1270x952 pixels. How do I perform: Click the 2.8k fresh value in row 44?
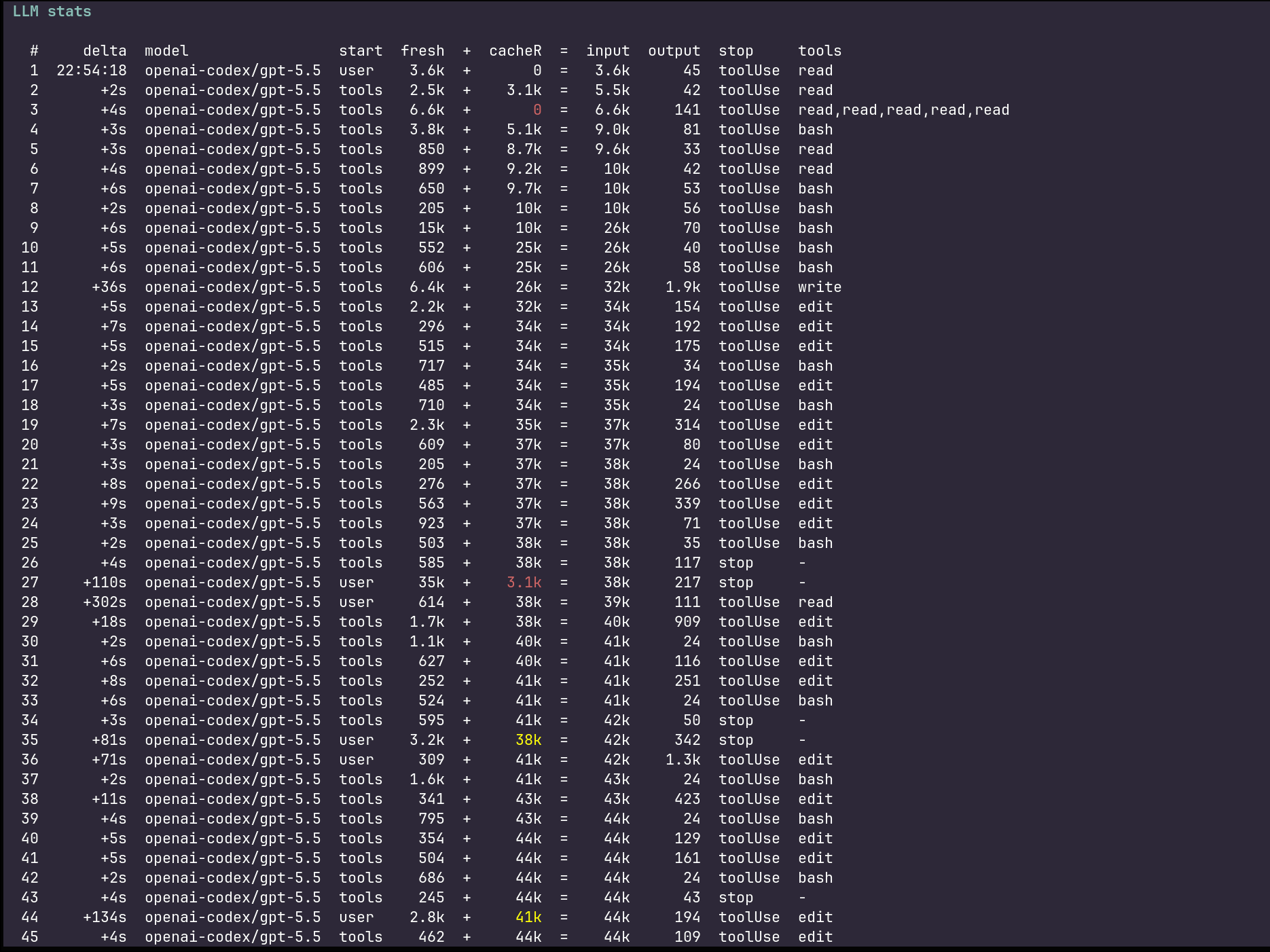point(427,917)
